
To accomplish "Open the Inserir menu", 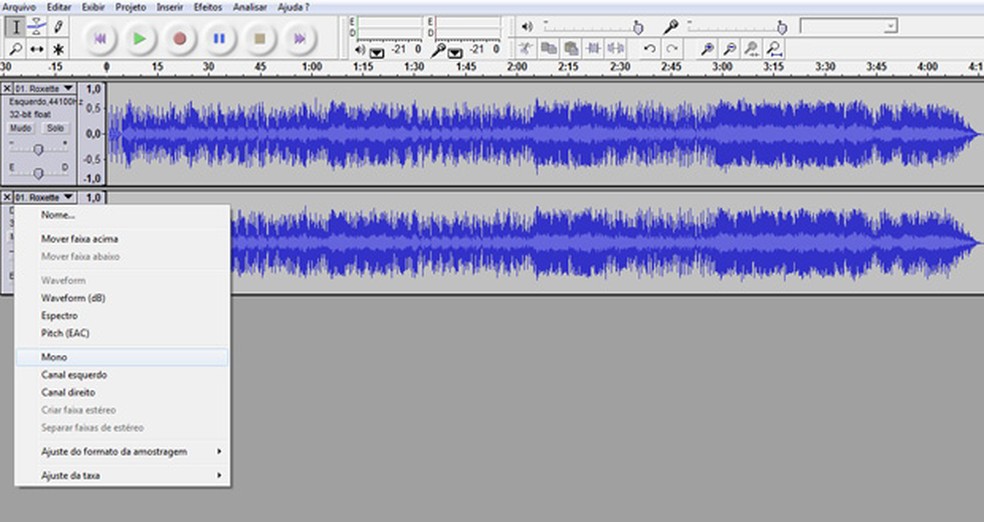I will (170, 8).
